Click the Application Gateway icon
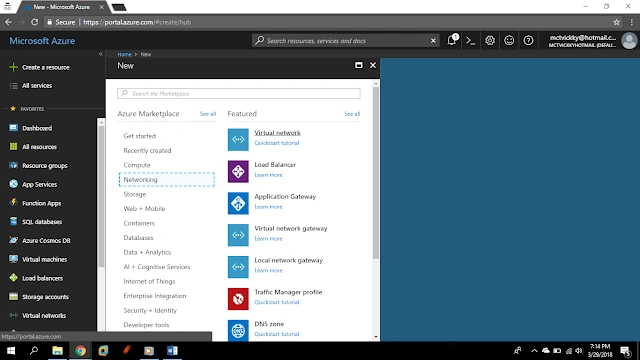640x360 pixels. pyautogui.click(x=238, y=203)
